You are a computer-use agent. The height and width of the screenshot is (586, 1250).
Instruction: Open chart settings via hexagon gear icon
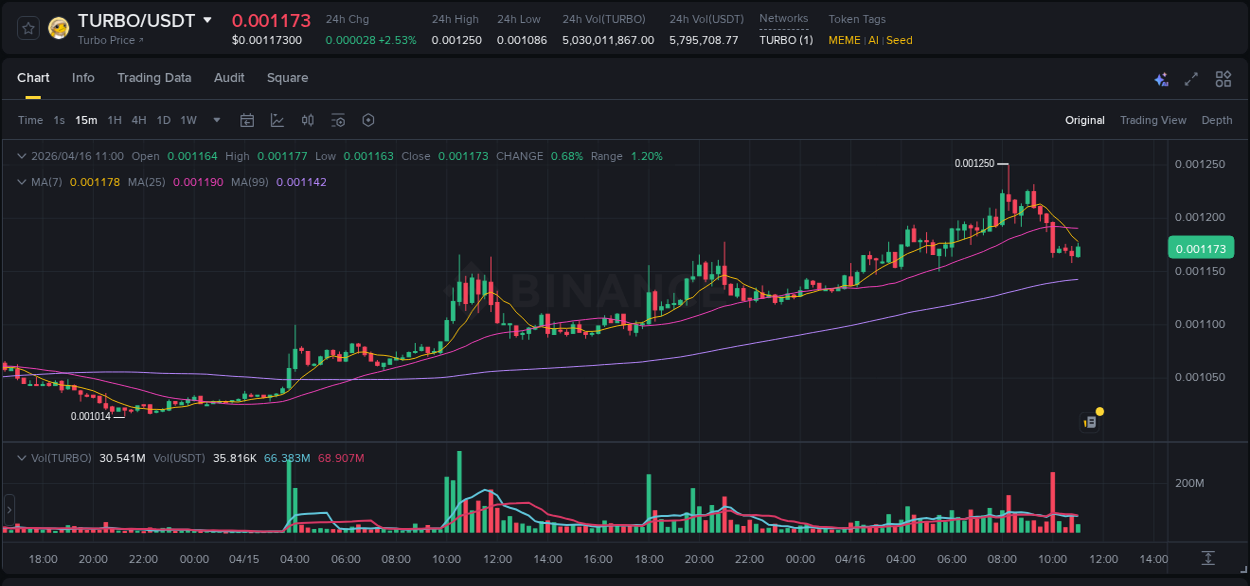click(368, 120)
